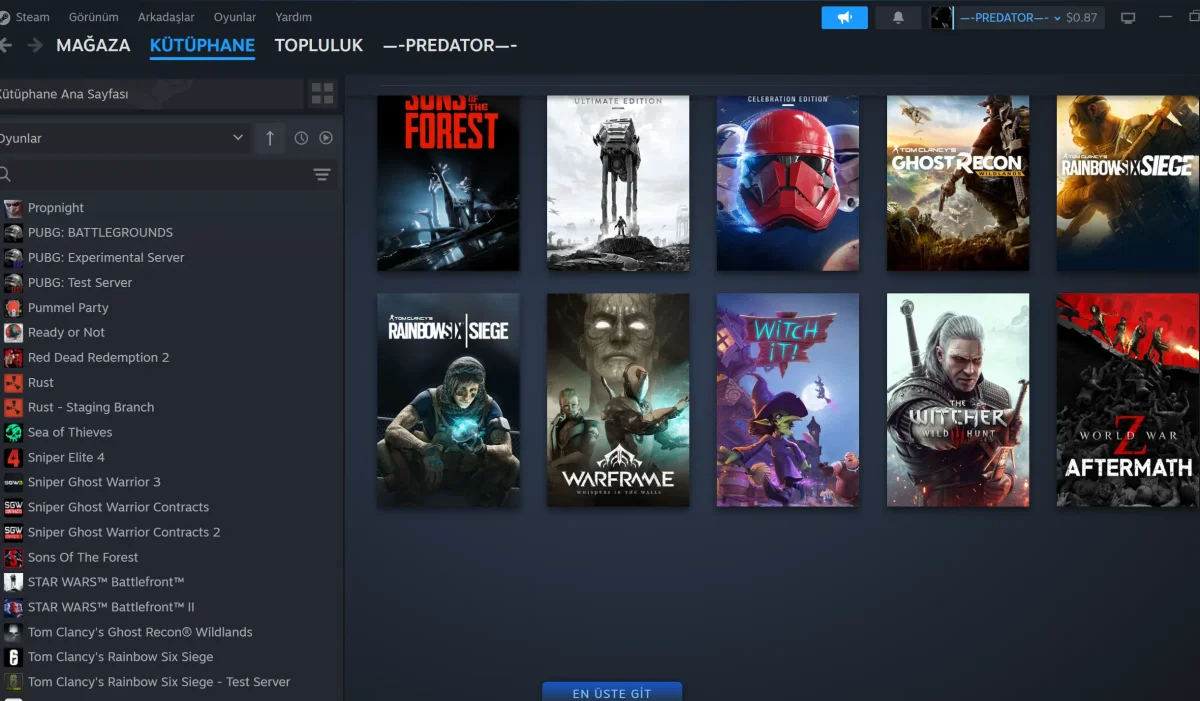The image size is (1200, 701).
Task: Select Red Dead Redemption 2 in list
Action: [x=98, y=357]
